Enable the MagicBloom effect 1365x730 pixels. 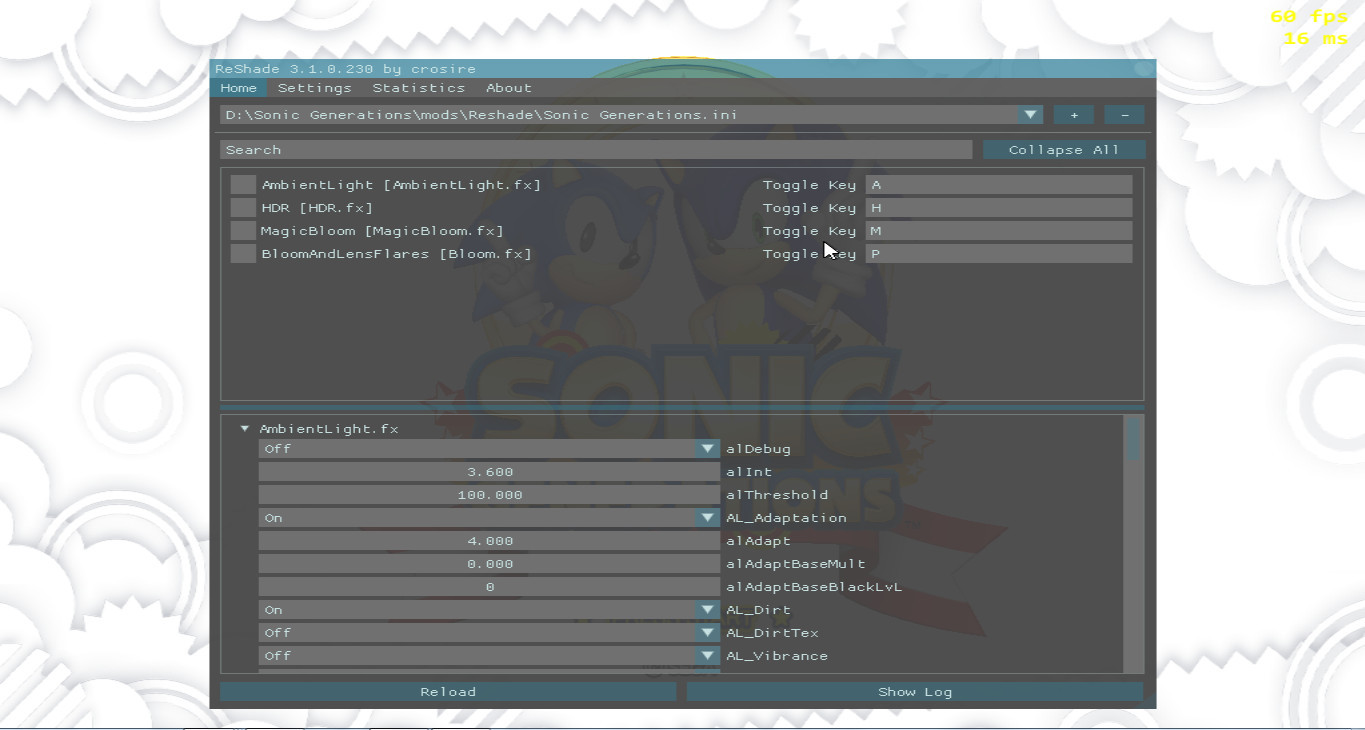(242, 230)
